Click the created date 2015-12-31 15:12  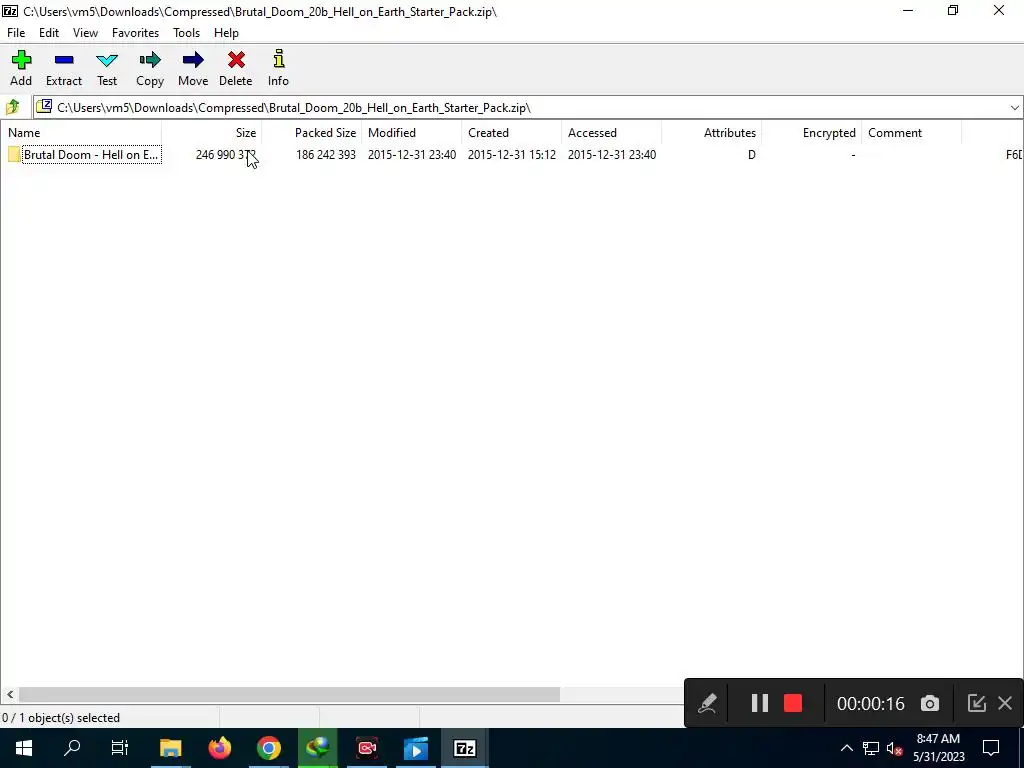(x=511, y=155)
